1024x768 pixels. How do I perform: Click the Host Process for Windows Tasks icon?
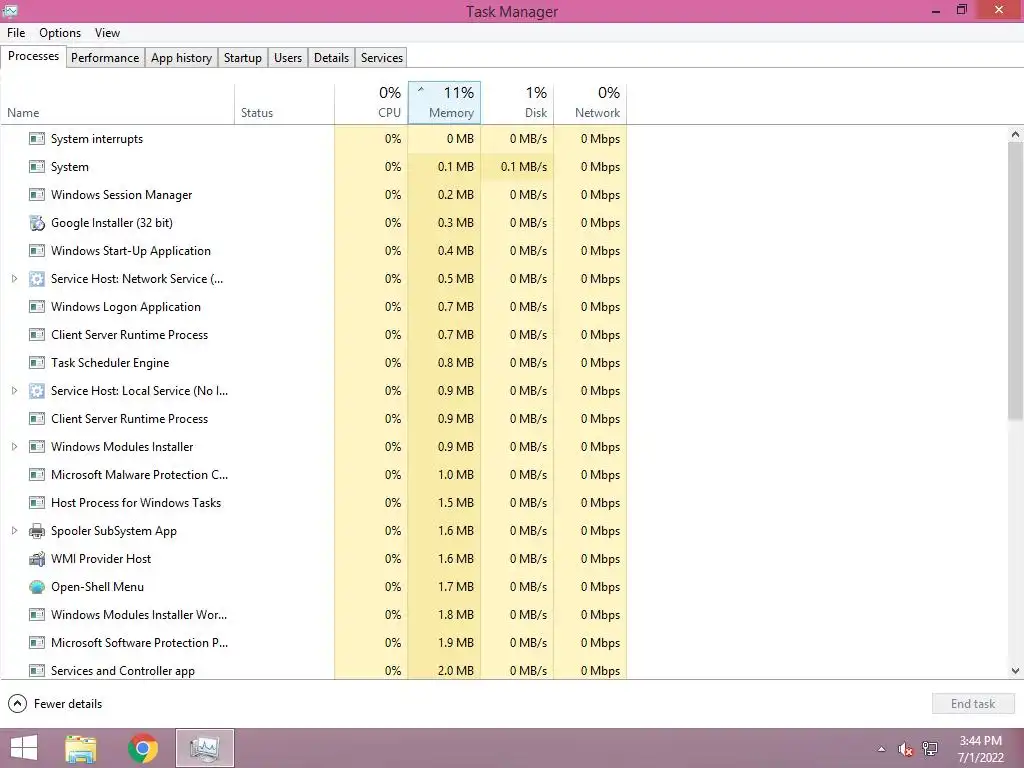tap(37, 504)
